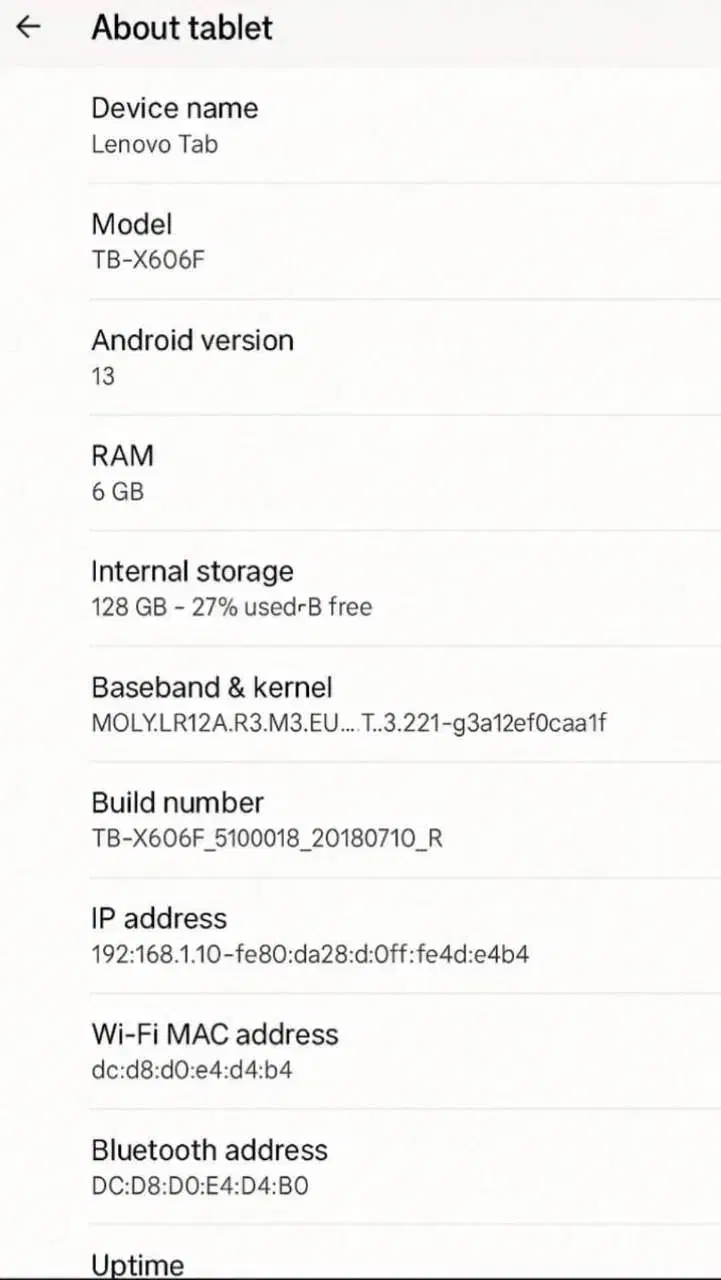Tap the TB-X606F model value

[149, 260]
